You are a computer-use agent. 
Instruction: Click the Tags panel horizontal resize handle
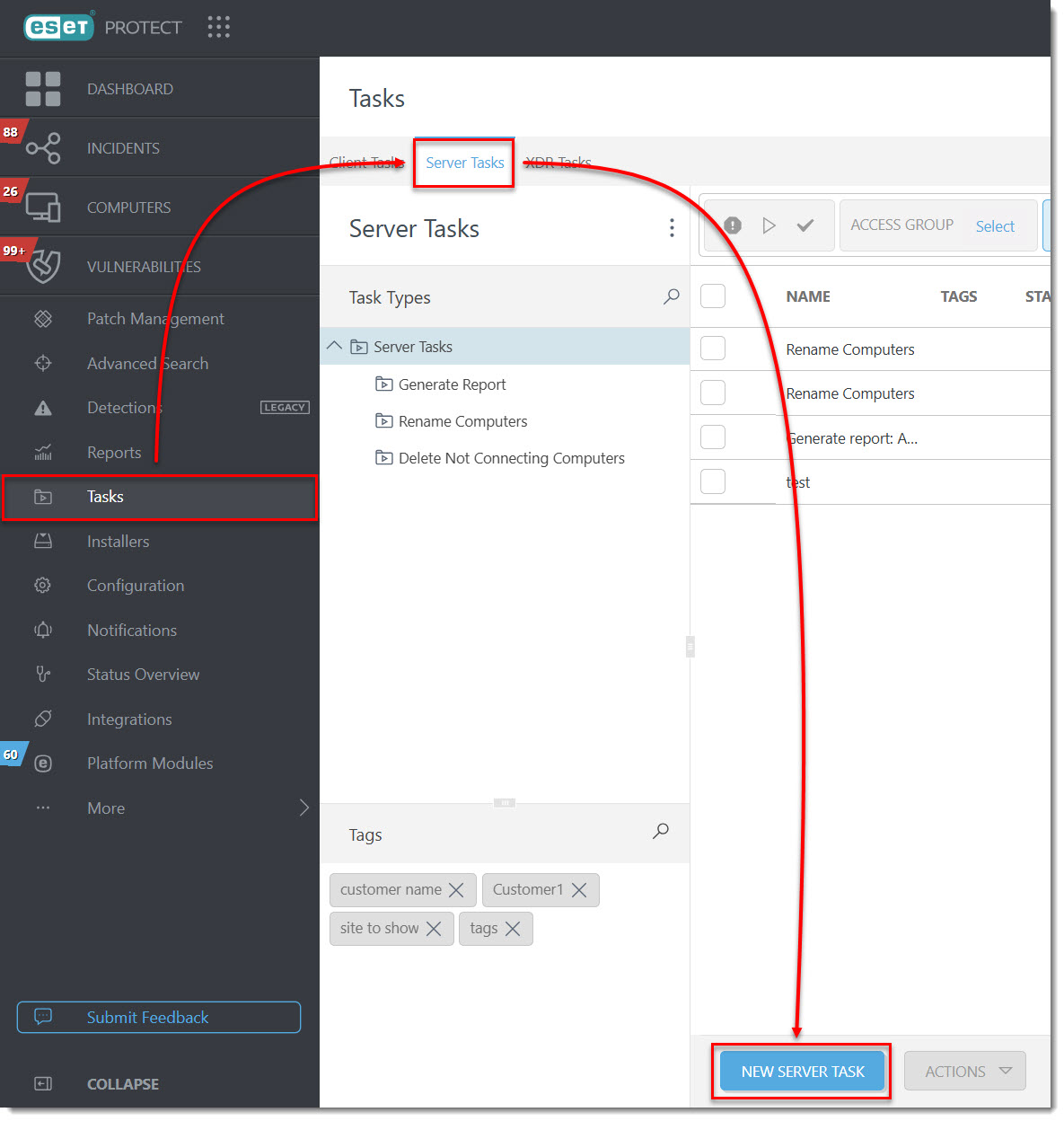point(505,802)
